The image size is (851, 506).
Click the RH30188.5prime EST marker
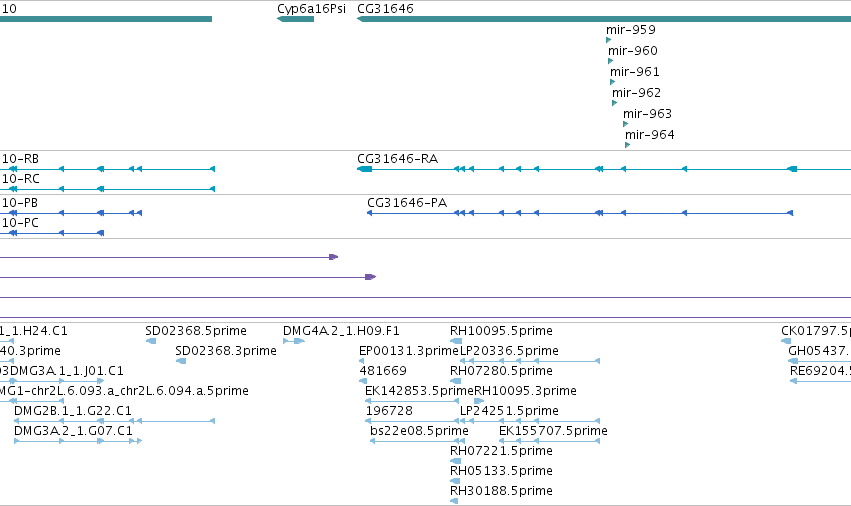[x=454, y=501]
